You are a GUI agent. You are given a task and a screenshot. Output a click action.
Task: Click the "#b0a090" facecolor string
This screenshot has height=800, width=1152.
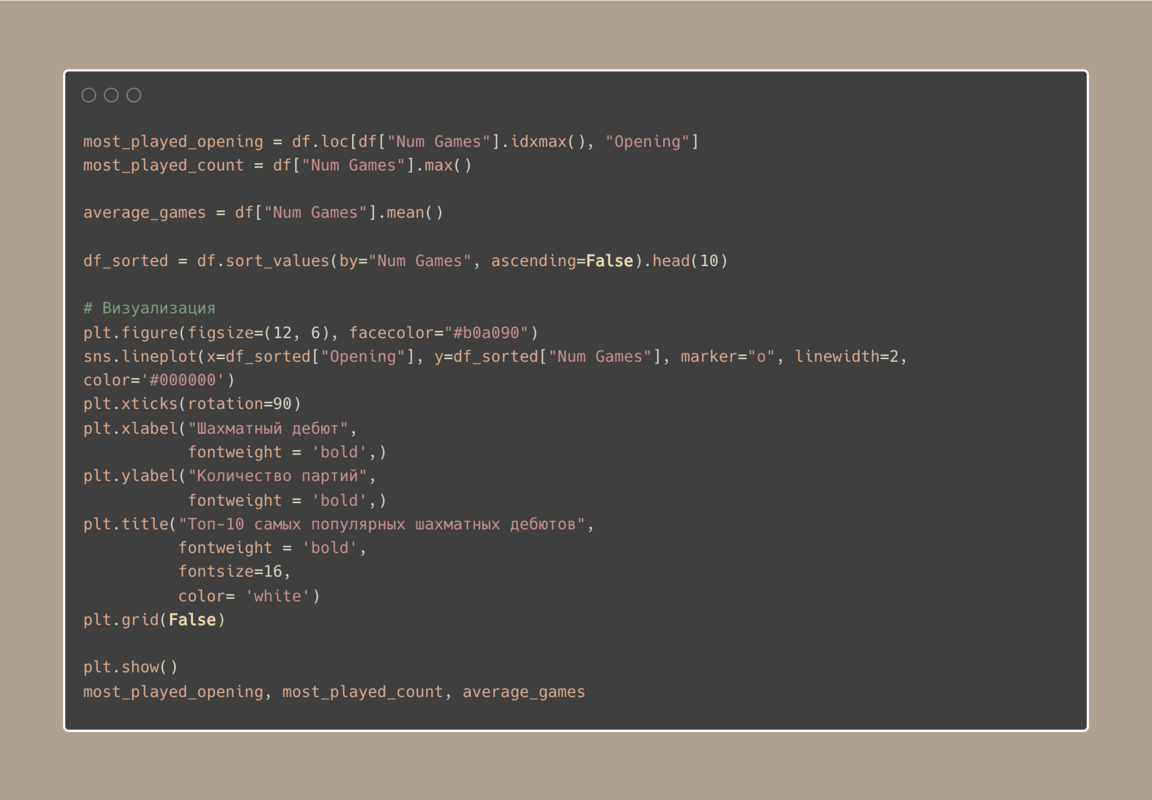pos(491,332)
